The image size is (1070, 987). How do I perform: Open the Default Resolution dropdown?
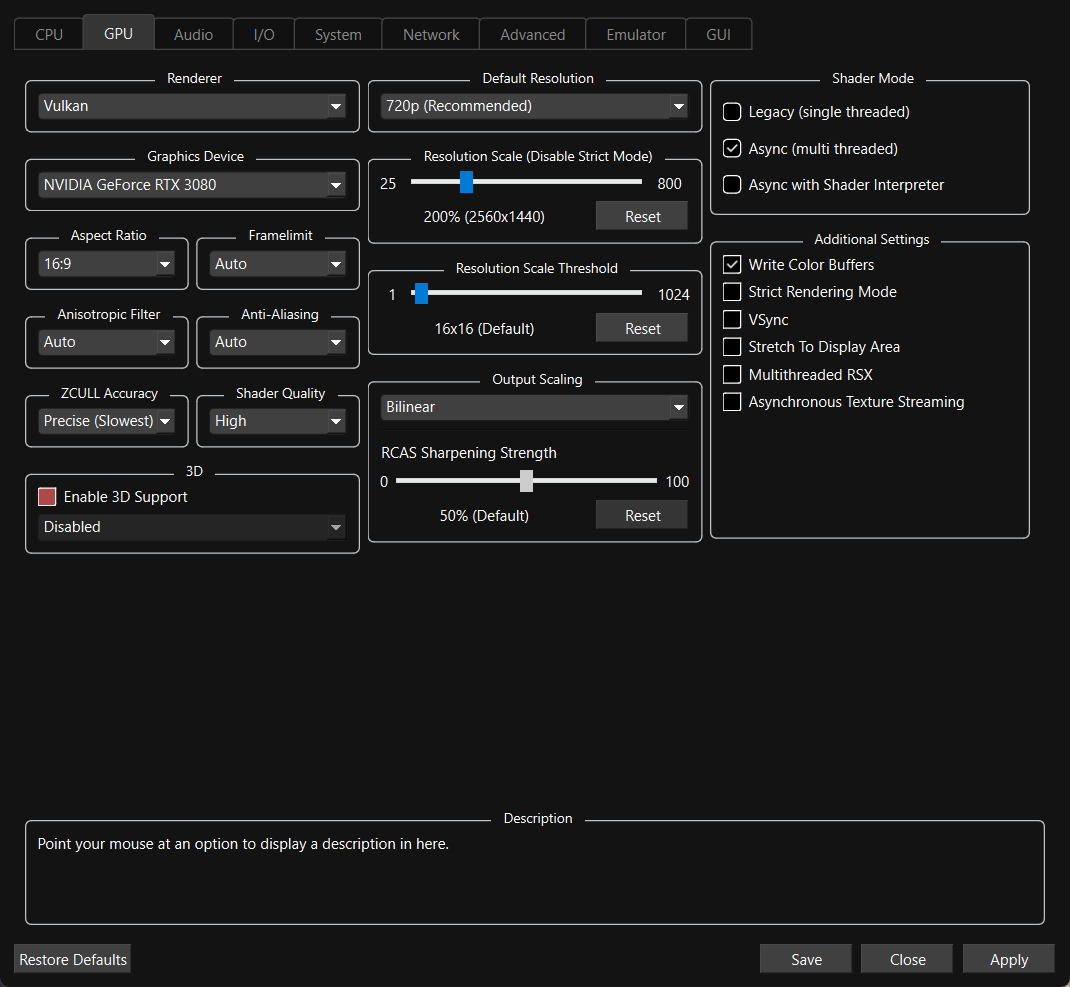click(x=534, y=106)
